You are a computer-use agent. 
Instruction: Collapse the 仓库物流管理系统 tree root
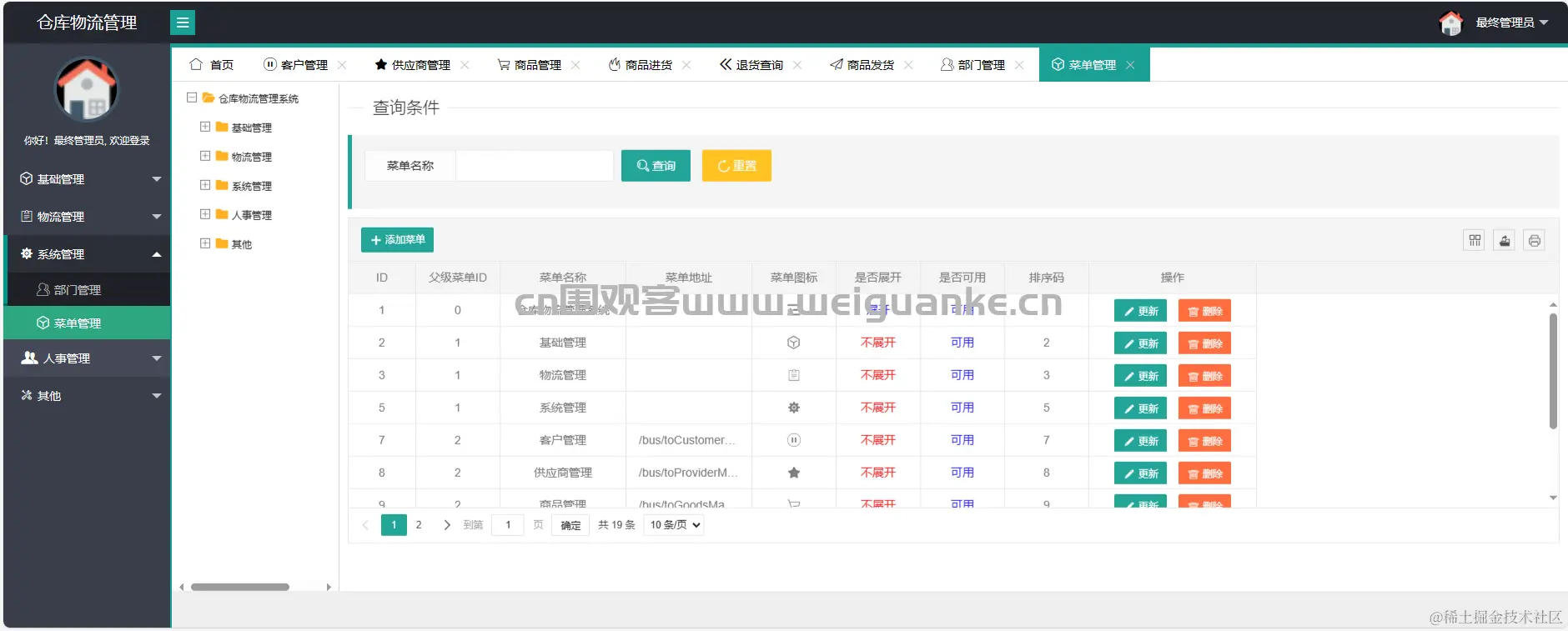tap(192, 98)
